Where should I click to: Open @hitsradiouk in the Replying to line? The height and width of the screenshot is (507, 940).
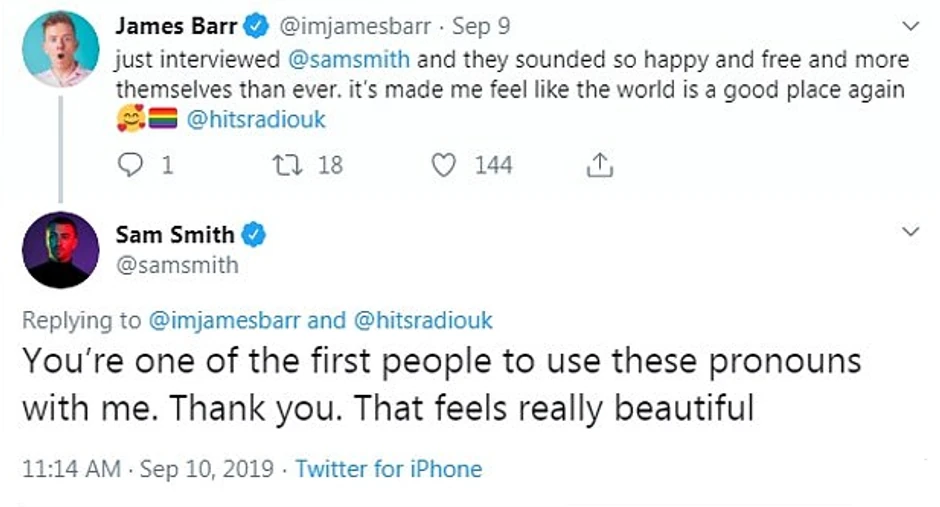pyautogui.click(x=419, y=321)
